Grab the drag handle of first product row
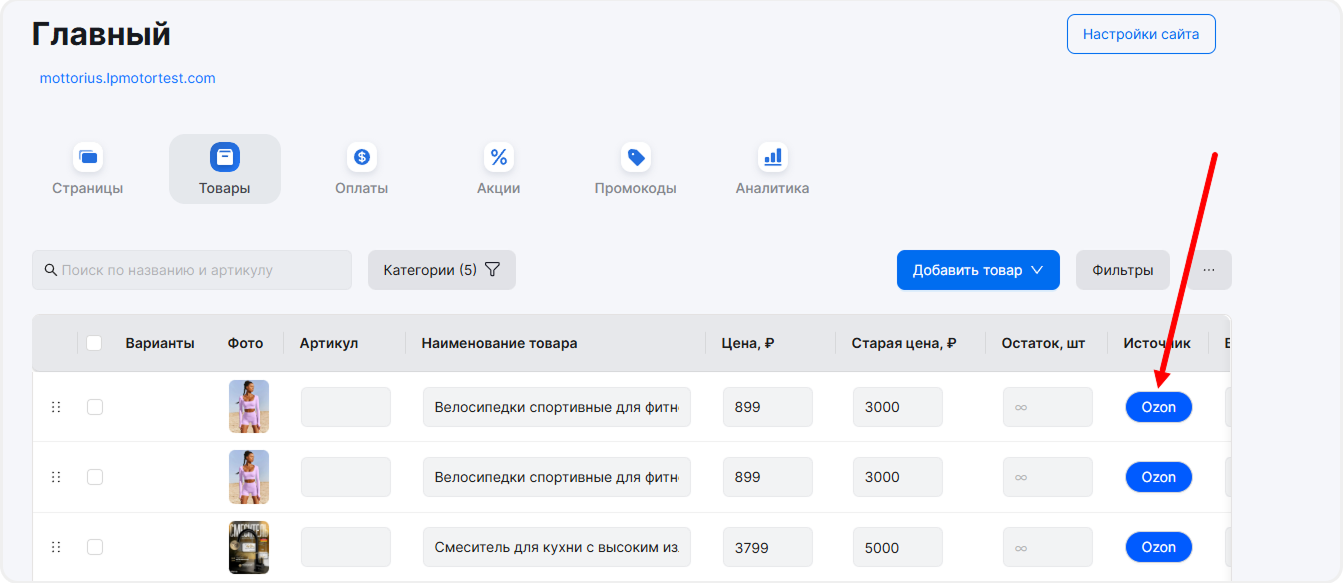1343x583 pixels. point(56,407)
